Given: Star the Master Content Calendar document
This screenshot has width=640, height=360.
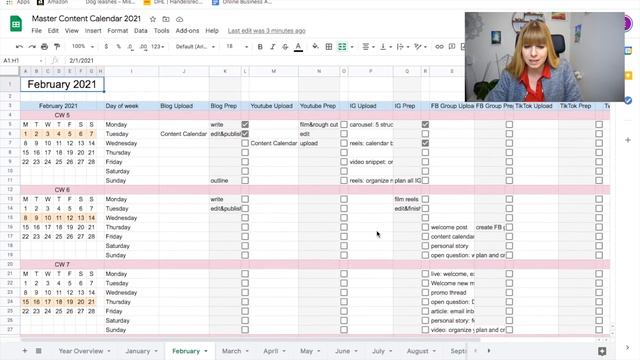Looking at the screenshot, I should pos(153,19).
